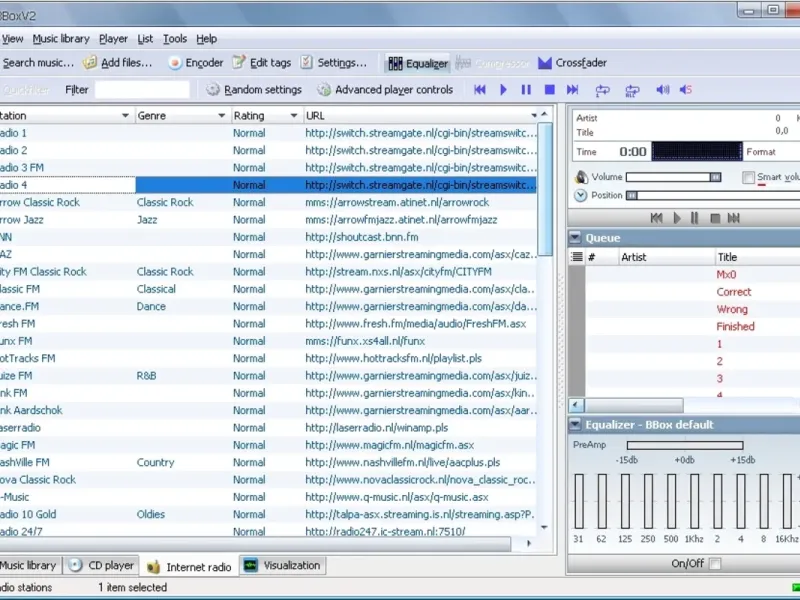Open the Crossfader panel
This screenshot has height=600, width=800.
(572, 63)
